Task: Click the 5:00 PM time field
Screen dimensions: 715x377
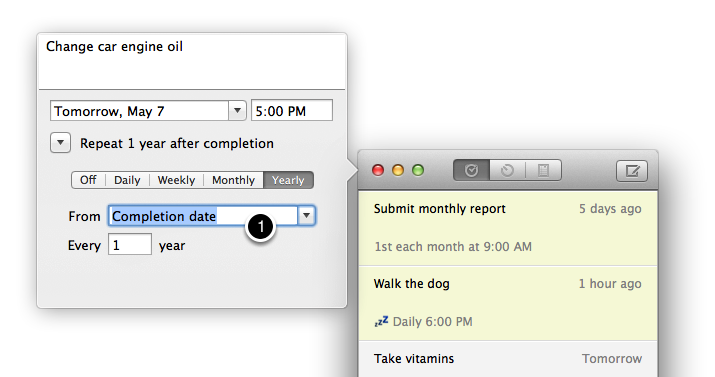Action: coord(292,111)
